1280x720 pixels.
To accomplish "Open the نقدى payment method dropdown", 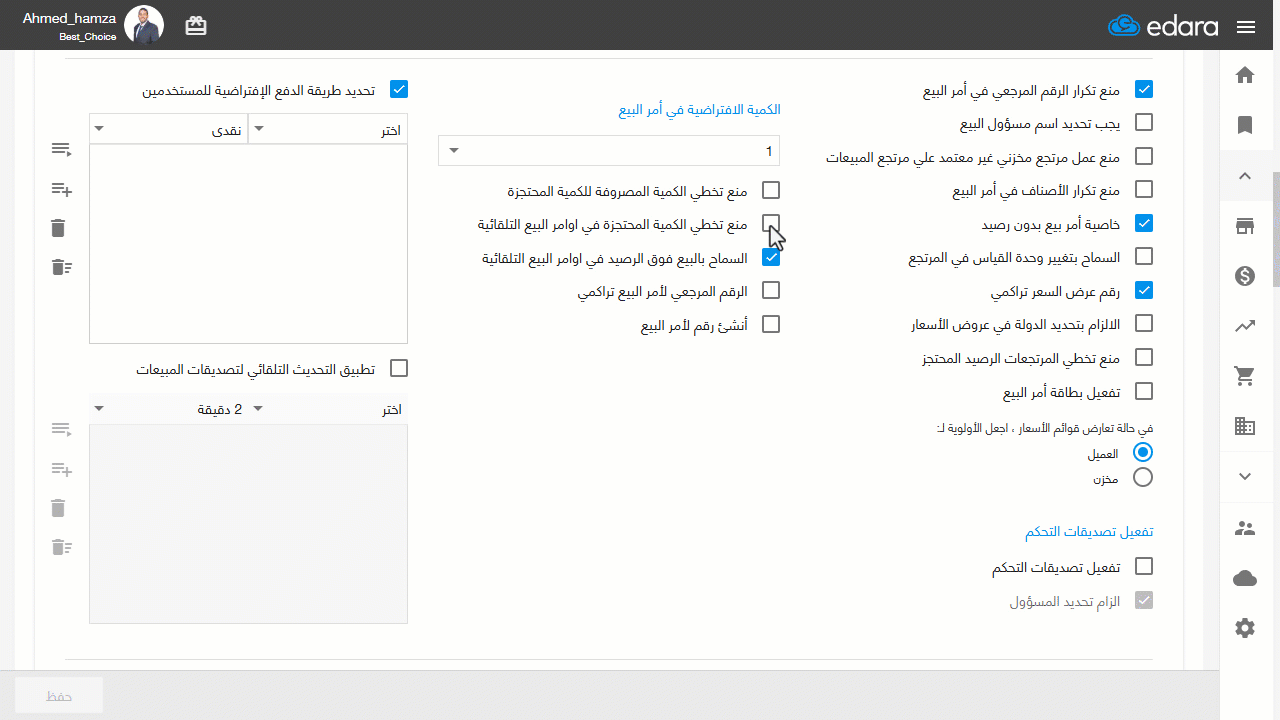I will 168,130.
